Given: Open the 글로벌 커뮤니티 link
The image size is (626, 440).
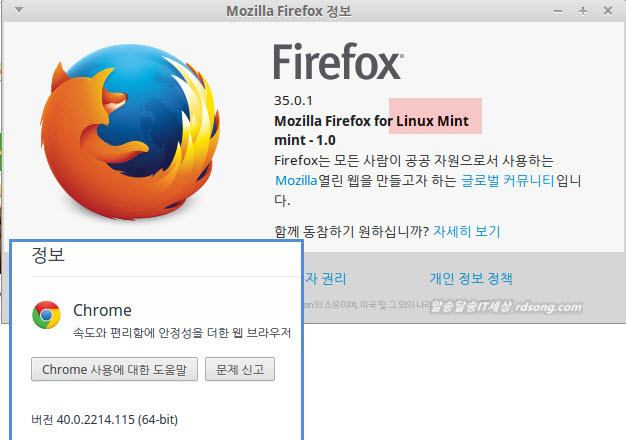Looking at the screenshot, I should [507, 180].
